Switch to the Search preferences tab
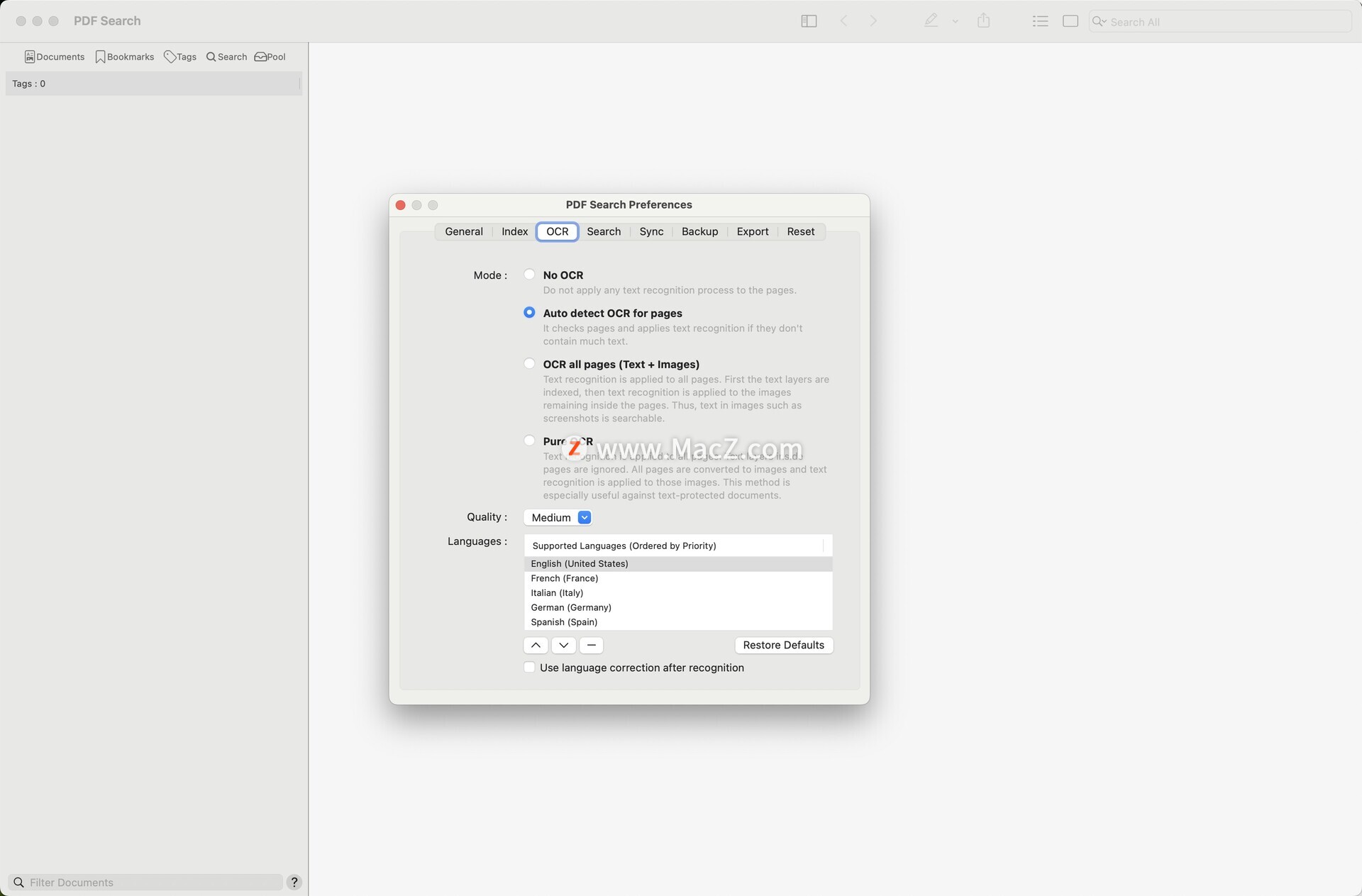The height and width of the screenshot is (896, 1362). 604,232
